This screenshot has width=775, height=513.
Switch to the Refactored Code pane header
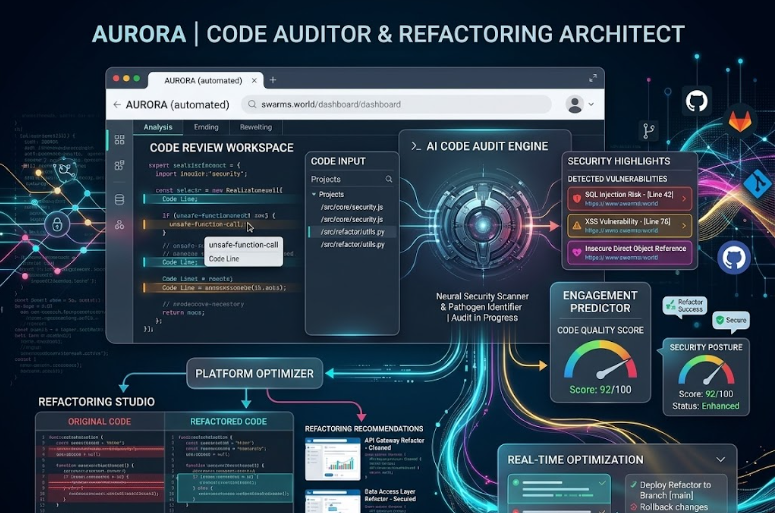coord(228,422)
